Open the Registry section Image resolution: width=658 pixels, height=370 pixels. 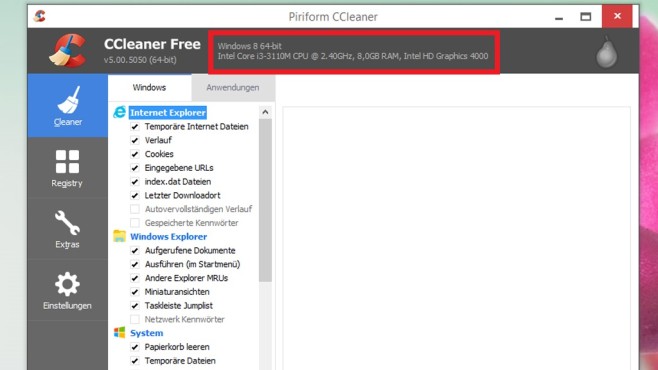click(67, 168)
